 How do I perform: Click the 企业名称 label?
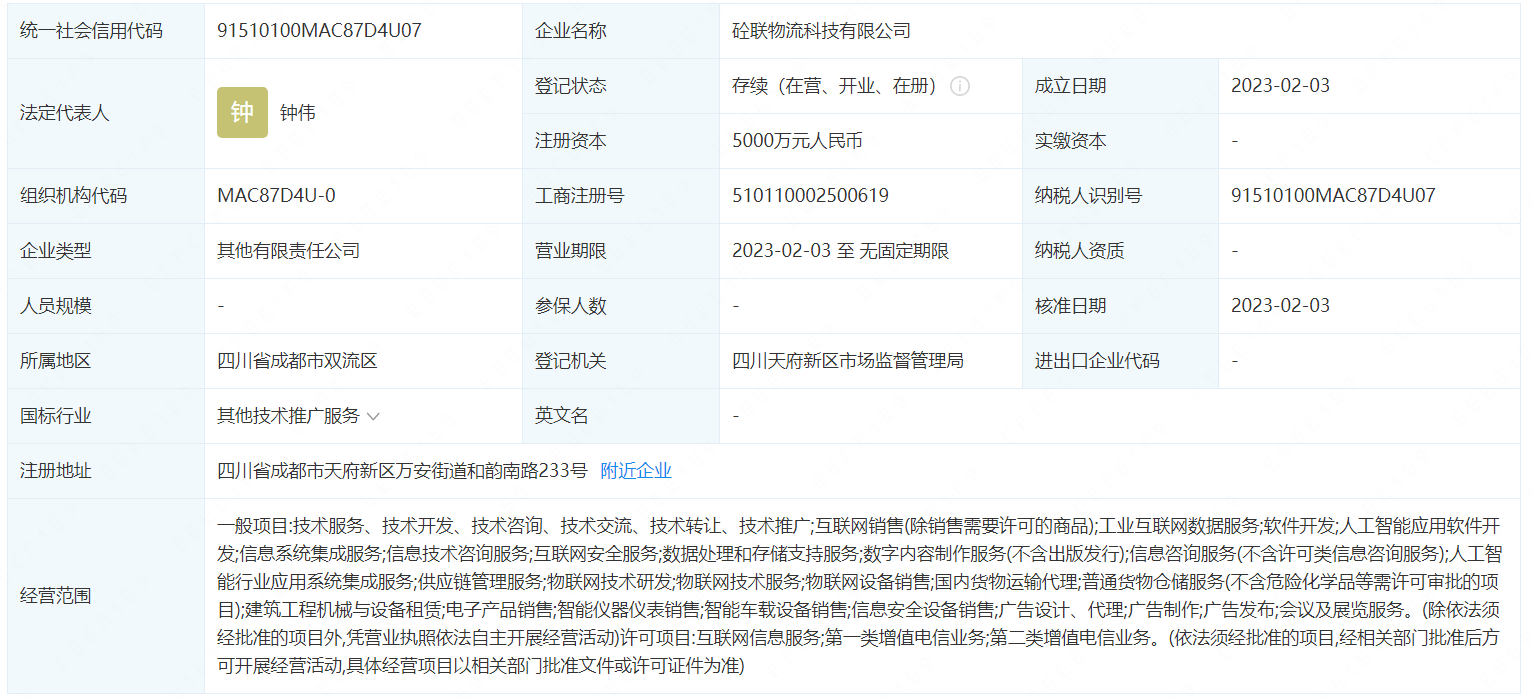(x=571, y=31)
